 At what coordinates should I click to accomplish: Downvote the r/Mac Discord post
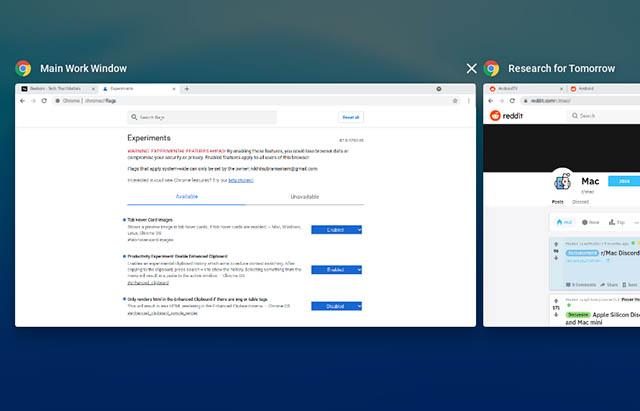[x=556, y=258]
